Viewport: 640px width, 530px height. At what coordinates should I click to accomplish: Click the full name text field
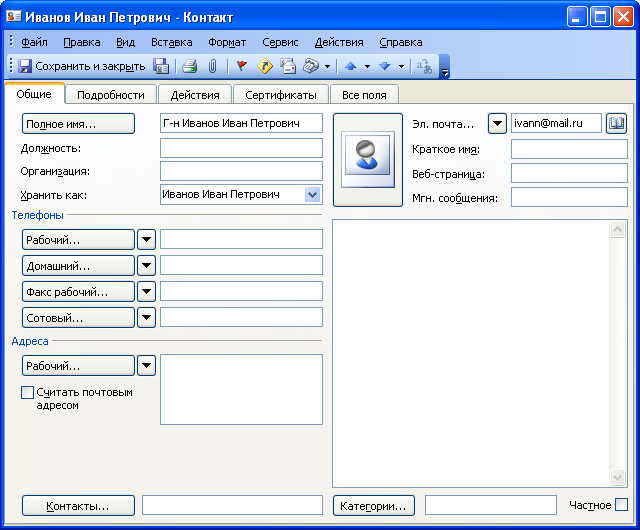pyautogui.click(x=241, y=123)
